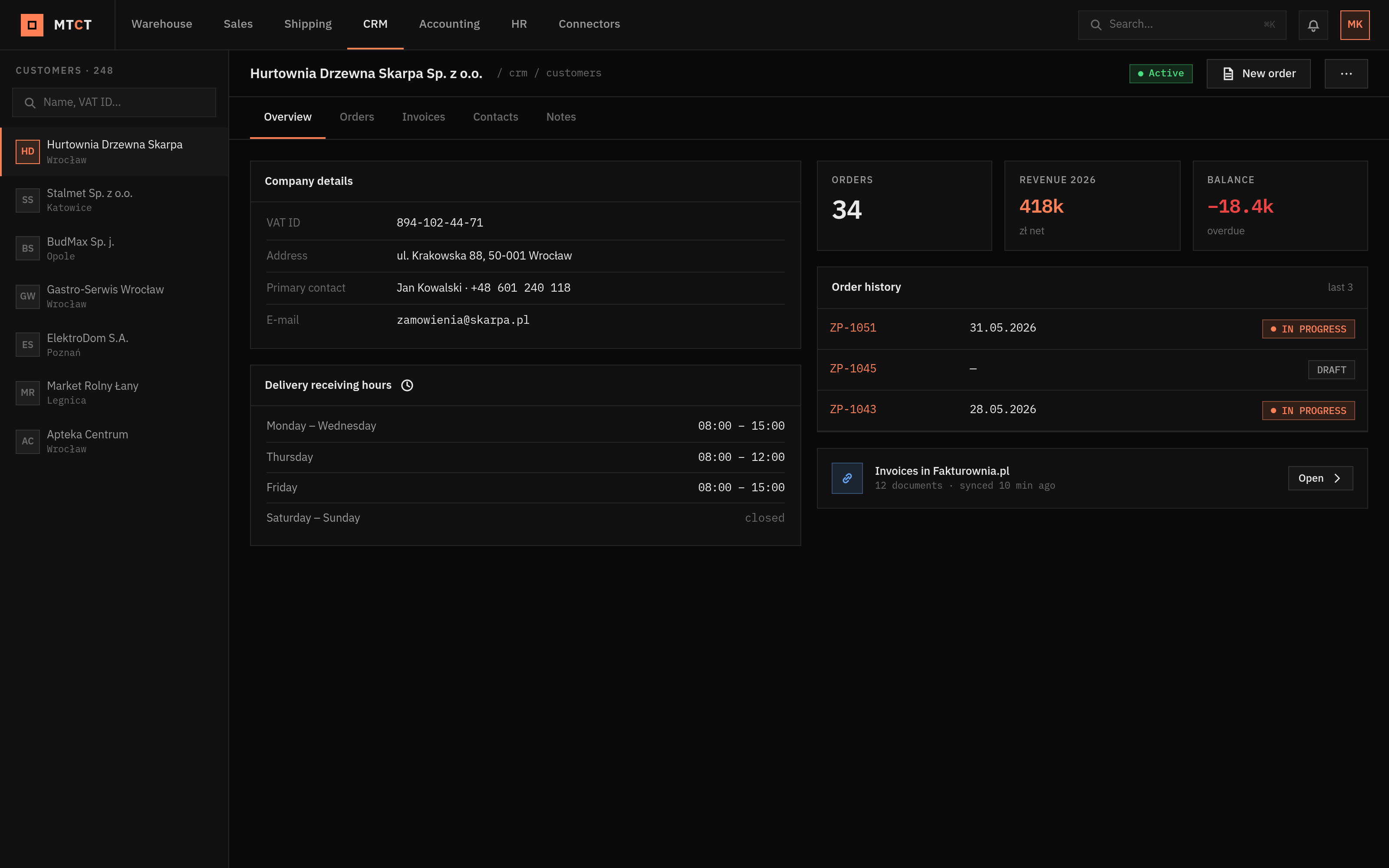Switch to the Shipping module
1389x868 pixels.
[x=308, y=24]
